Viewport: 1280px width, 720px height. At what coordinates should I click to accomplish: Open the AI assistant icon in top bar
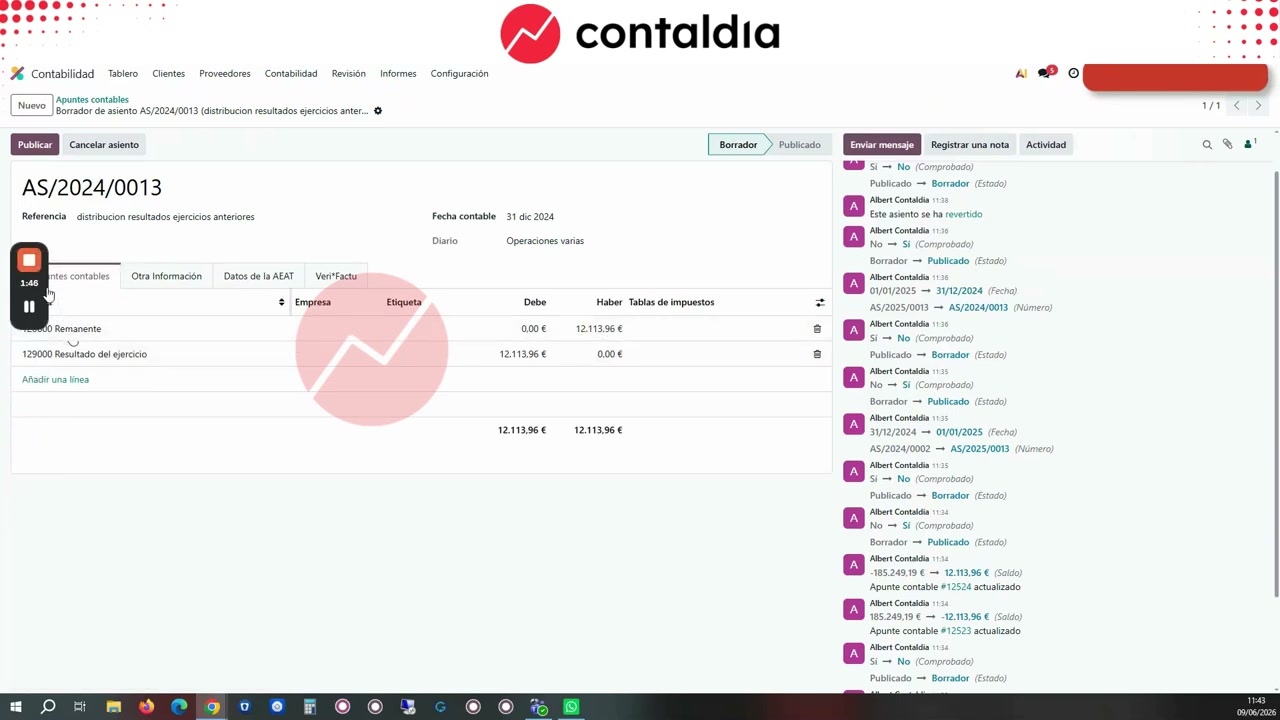coord(1021,73)
